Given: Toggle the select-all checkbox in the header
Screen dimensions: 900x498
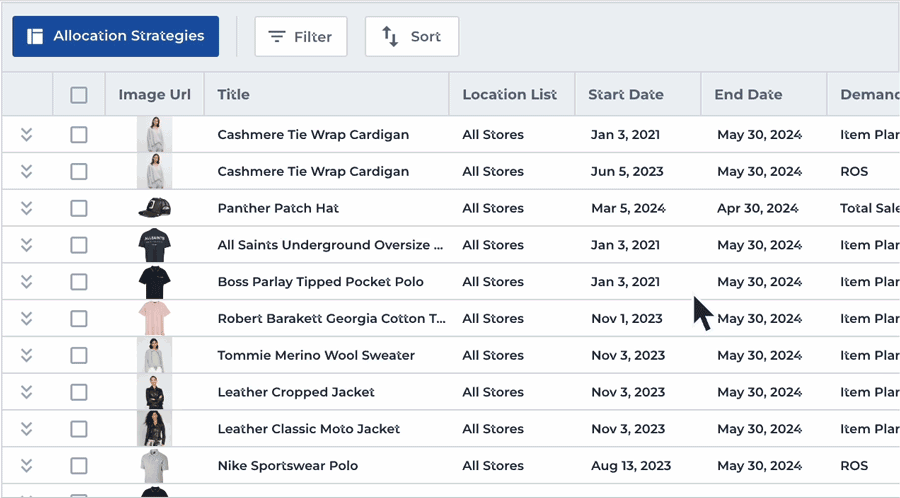Looking at the screenshot, I should click(x=79, y=95).
